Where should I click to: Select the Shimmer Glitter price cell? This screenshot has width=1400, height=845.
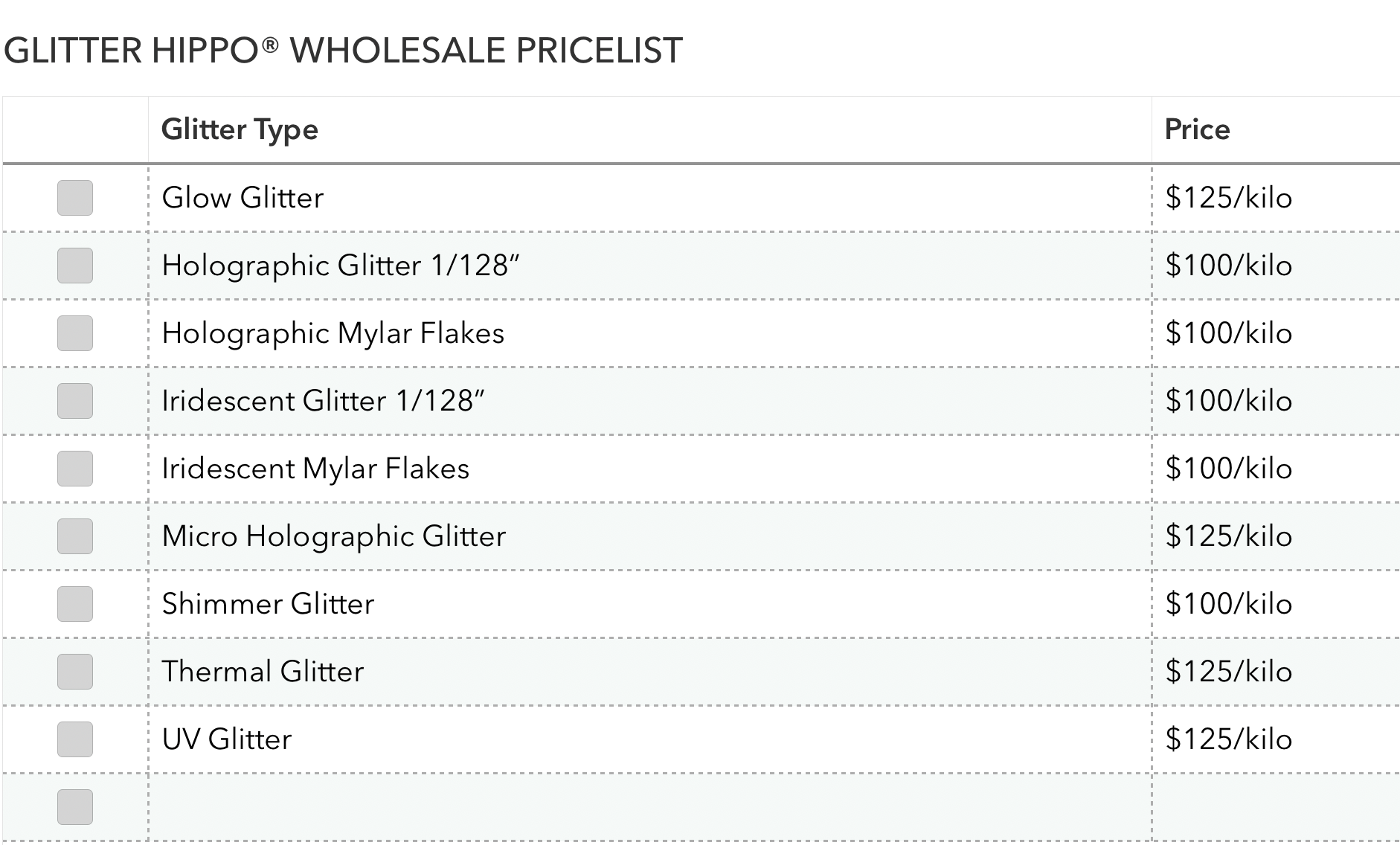tap(1228, 604)
